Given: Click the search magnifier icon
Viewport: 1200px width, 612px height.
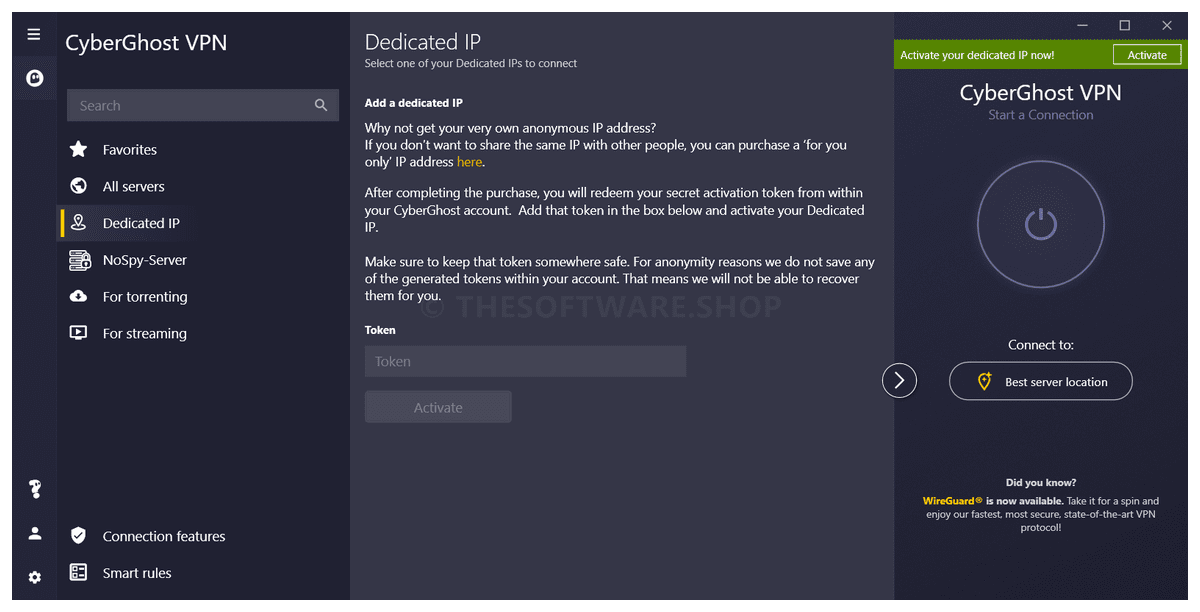Looking at the screenshot, I should [x=321, y=105].
